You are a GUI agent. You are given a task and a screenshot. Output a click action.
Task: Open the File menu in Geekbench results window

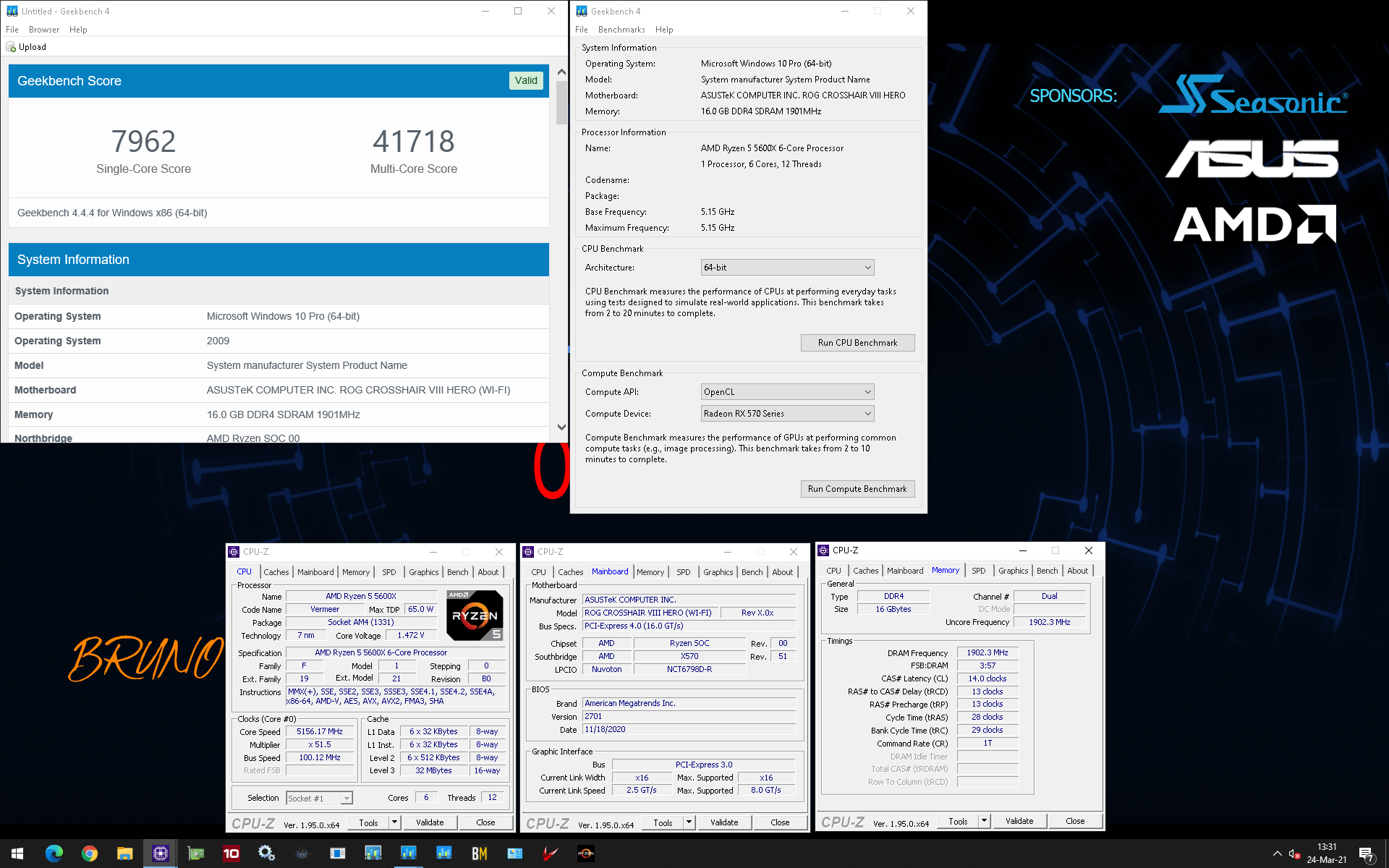point(12,30)
